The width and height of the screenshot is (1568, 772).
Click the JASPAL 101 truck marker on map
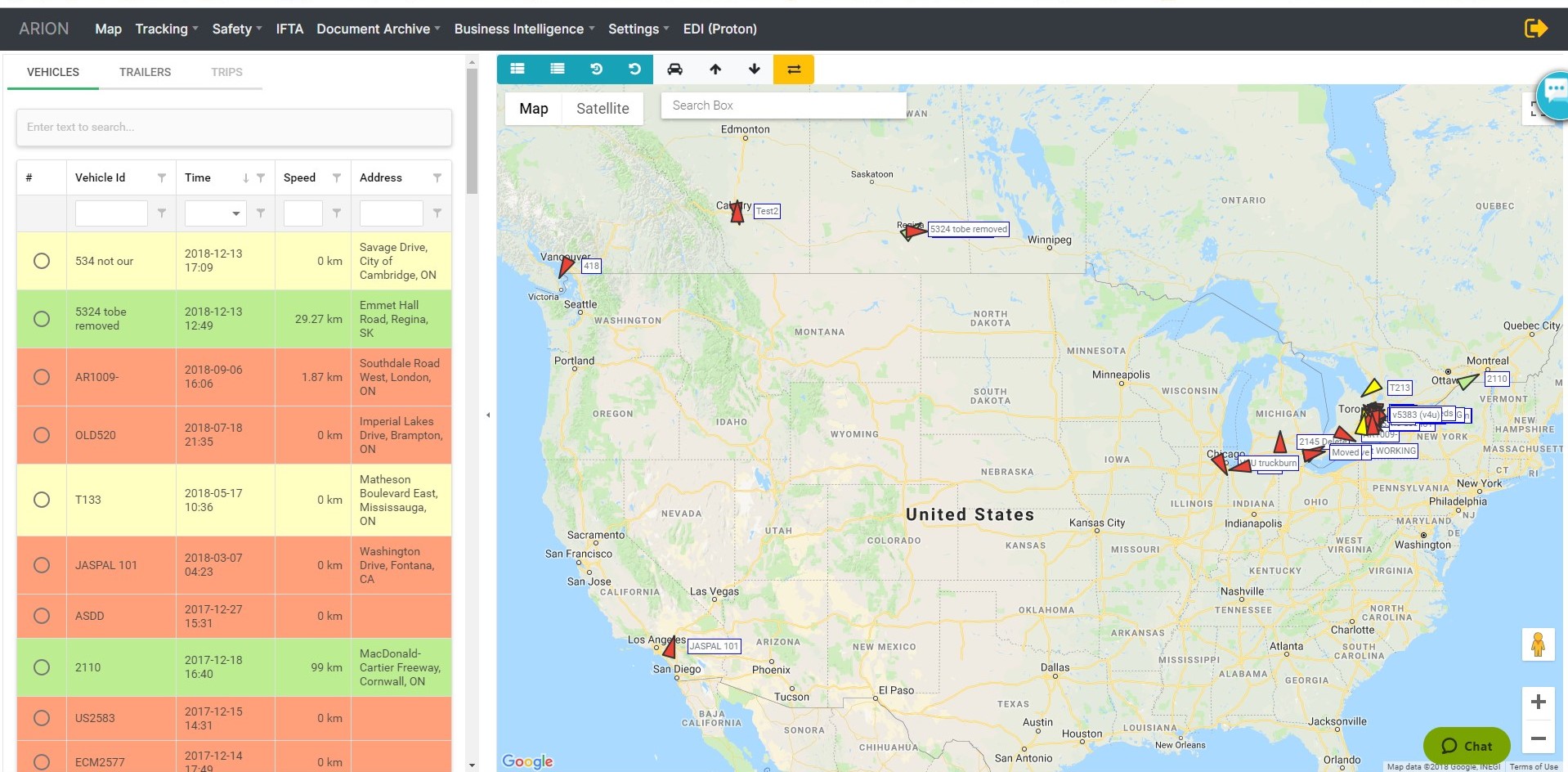tap(670, 647)
